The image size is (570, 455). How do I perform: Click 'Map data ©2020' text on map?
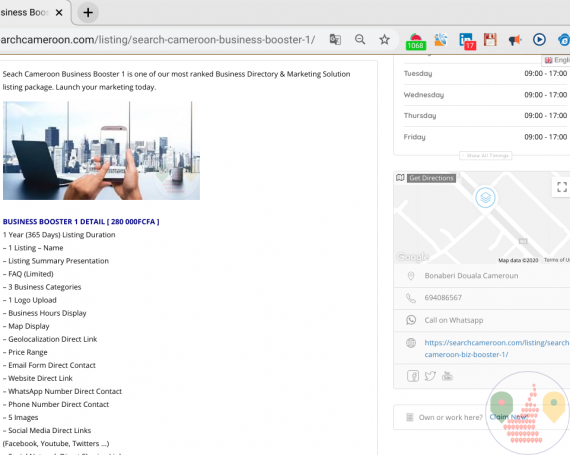coord(518,260)
